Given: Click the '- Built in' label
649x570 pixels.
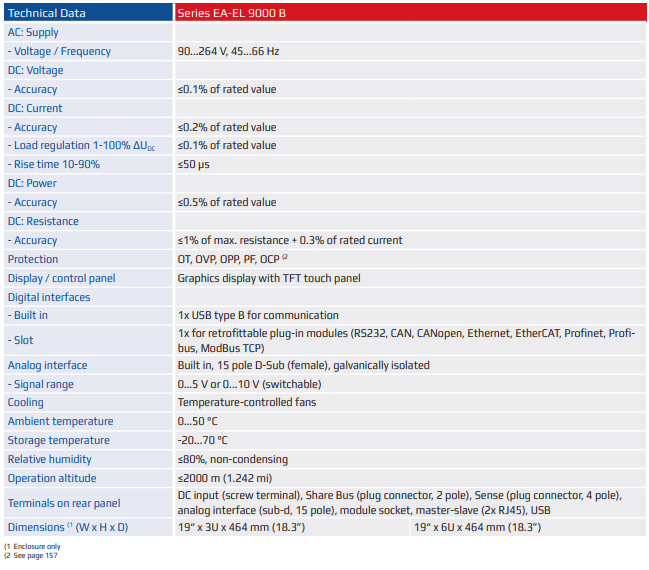Looking at the screenshot, I should coord(28,315).
